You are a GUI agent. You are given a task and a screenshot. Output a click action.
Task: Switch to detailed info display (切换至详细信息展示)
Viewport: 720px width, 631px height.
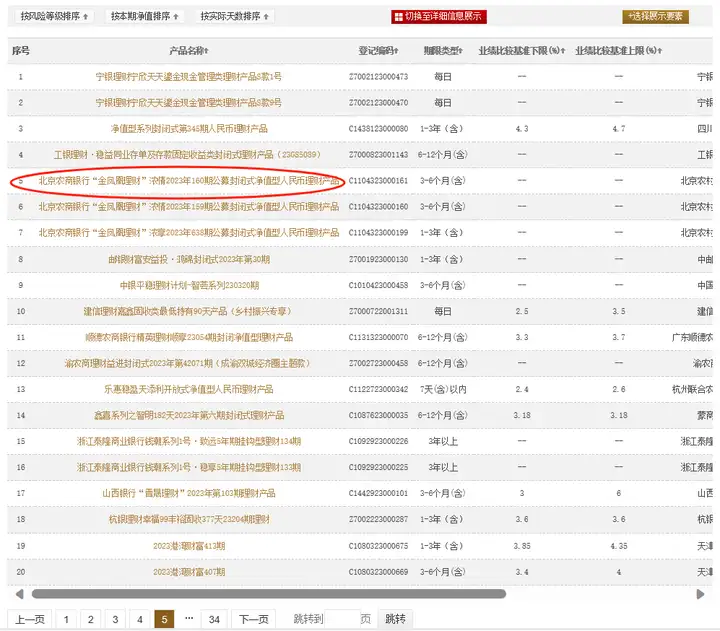pos(439,17)
